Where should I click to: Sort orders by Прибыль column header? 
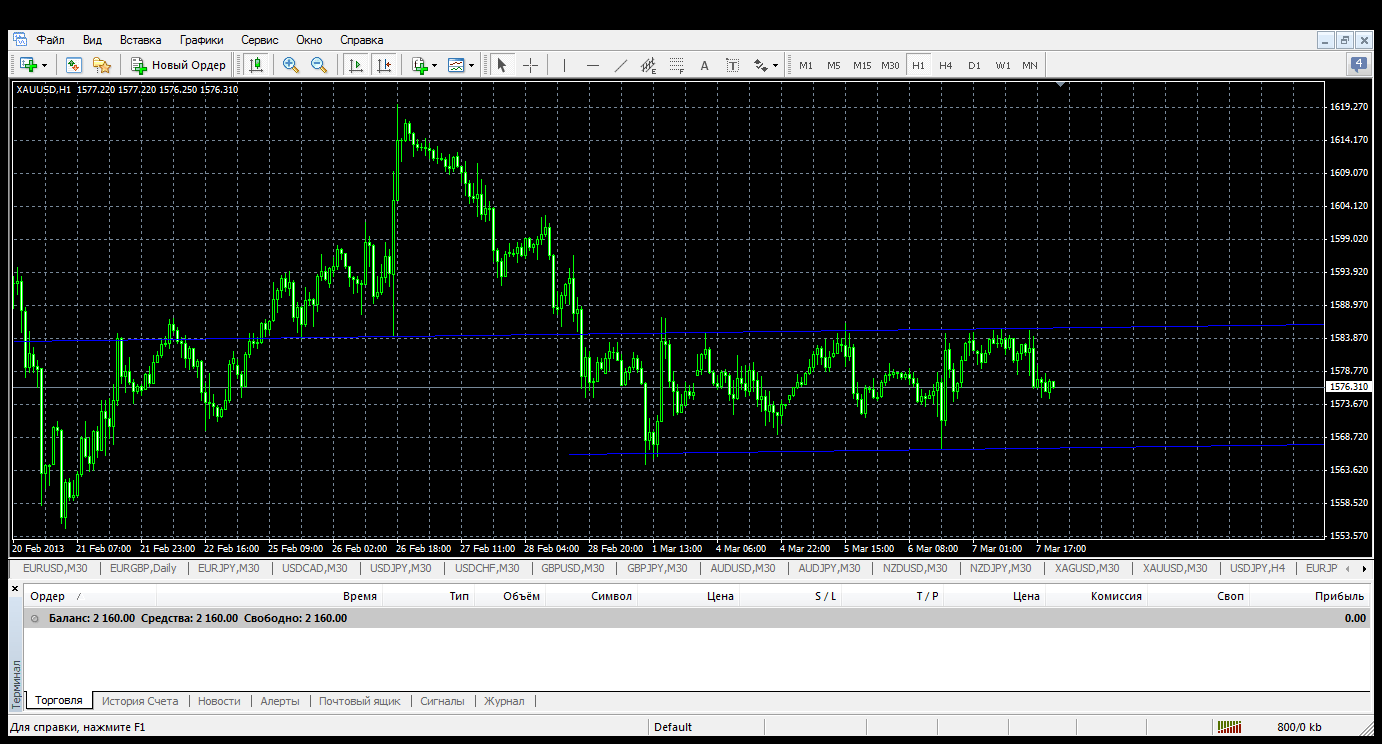[1338, 596]
